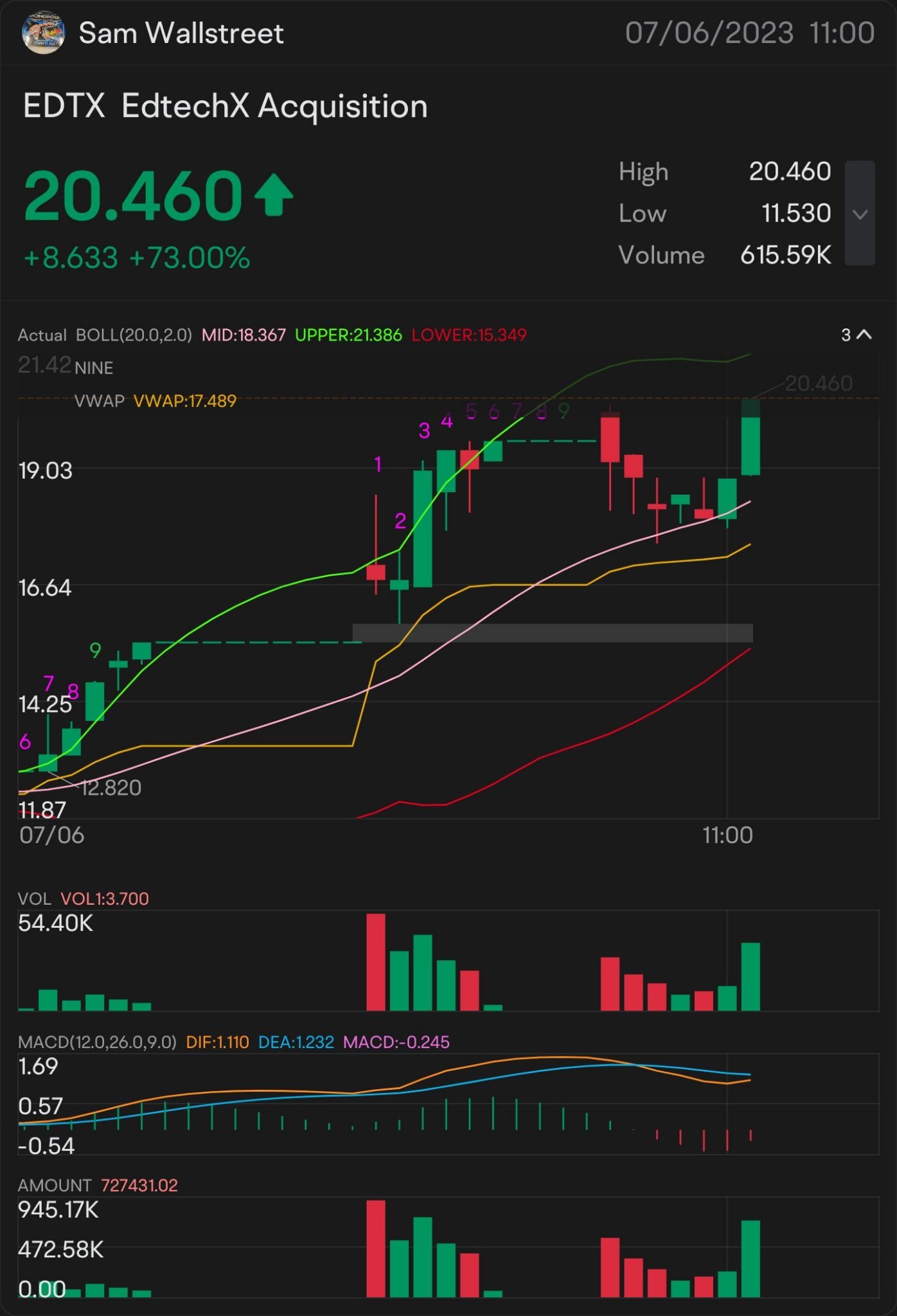The width and height of the screenshot is (897, 1316).
Task: Tap the 54.40K volume axis label
Action: pyautogui.click(x=55, y=923)
